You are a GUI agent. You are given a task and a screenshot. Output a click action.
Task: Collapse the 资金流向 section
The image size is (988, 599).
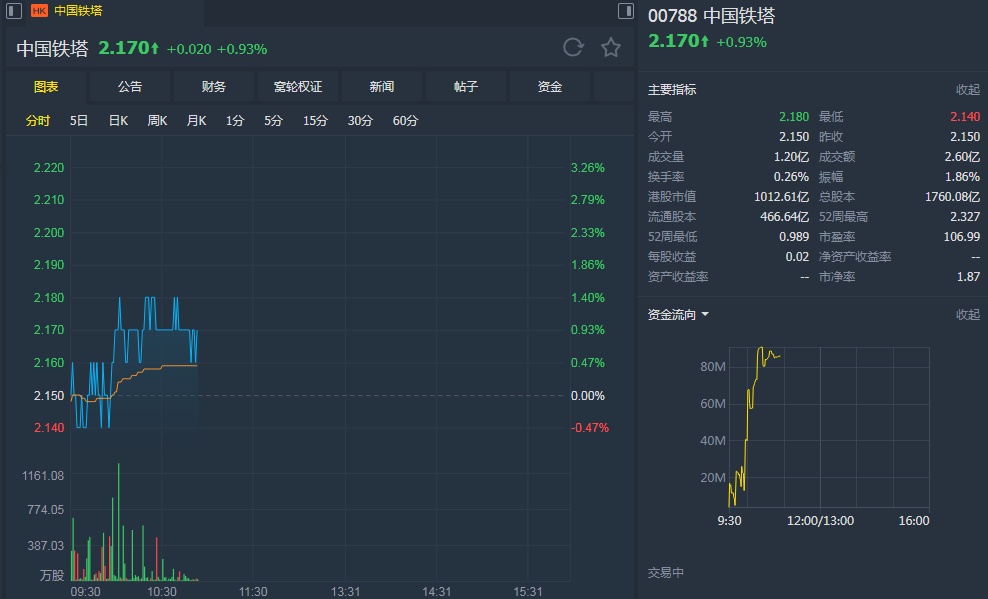click(967, 314)
